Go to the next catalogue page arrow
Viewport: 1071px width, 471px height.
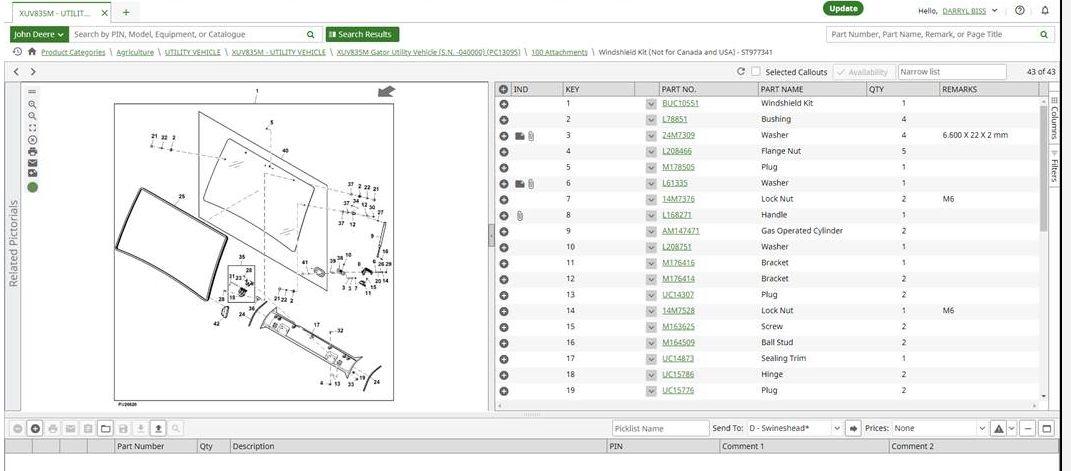pyautogui.click(x=33, y=72)
